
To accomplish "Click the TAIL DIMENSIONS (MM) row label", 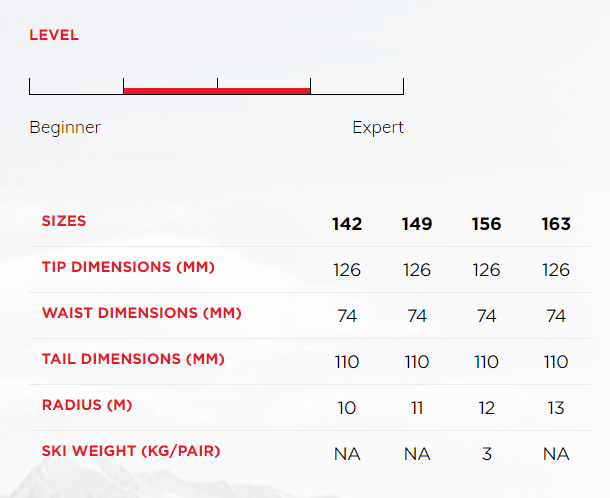I will 133,359.
